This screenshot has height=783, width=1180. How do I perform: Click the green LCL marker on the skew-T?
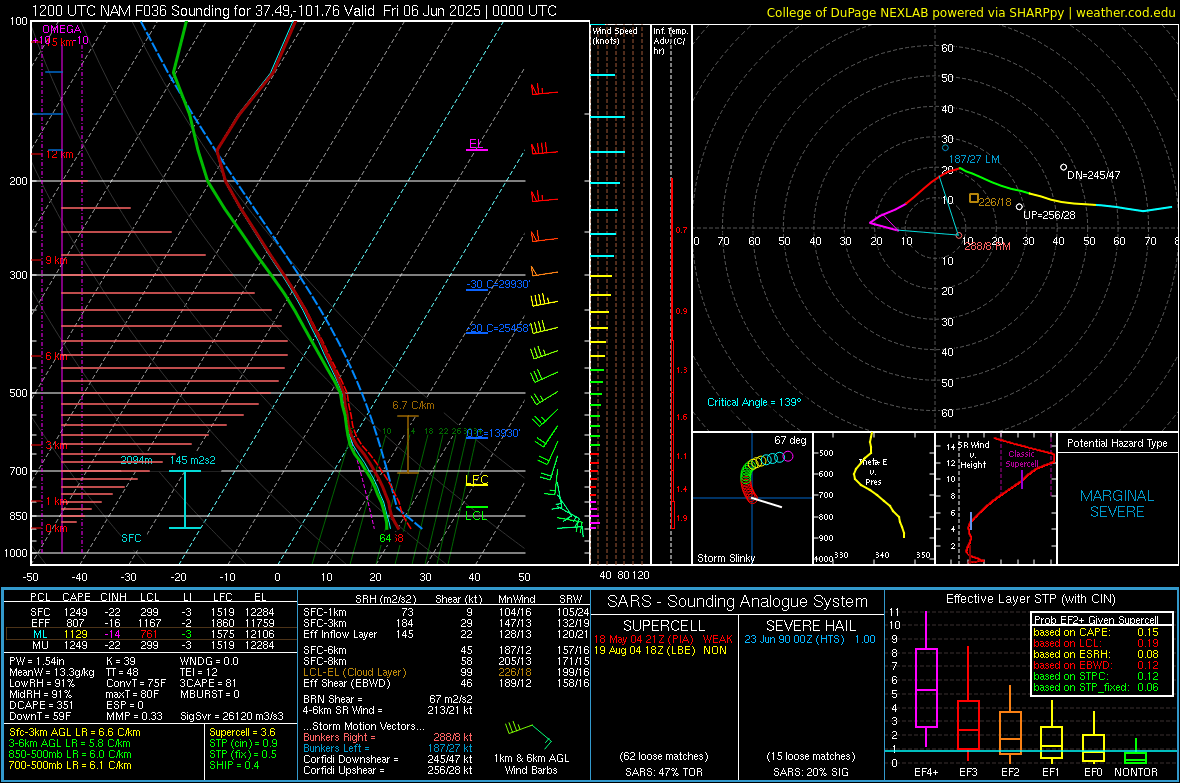476,513
